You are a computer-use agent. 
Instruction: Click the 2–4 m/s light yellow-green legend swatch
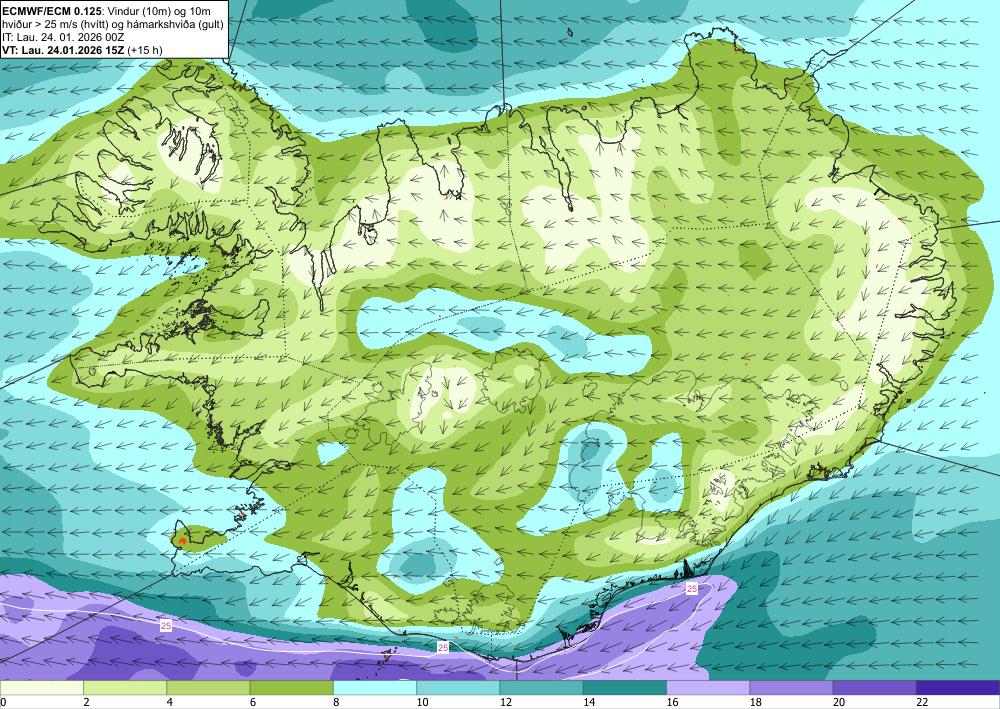point(125,688)
